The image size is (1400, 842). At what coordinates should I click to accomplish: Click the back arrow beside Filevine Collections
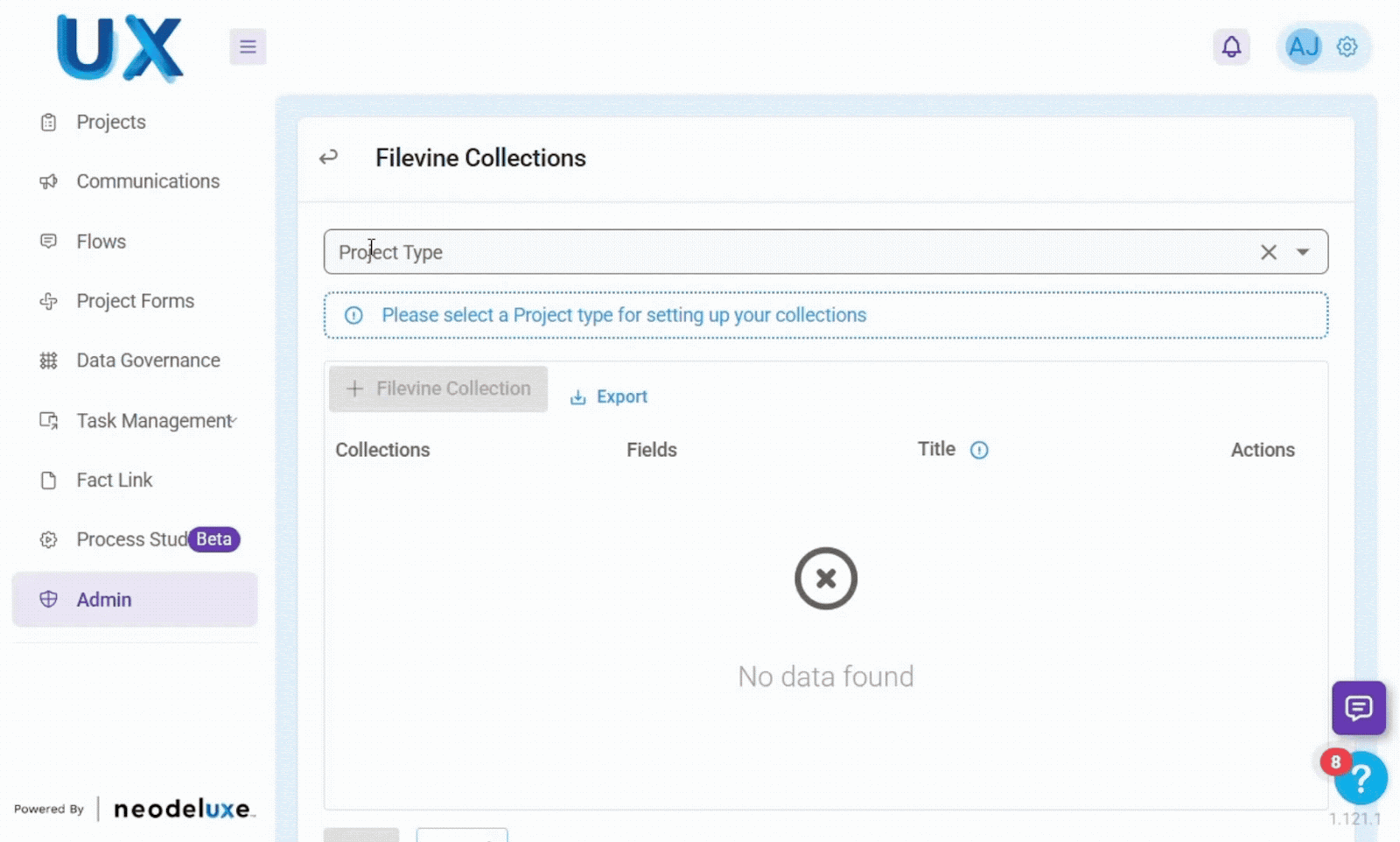tap(328, 158)
